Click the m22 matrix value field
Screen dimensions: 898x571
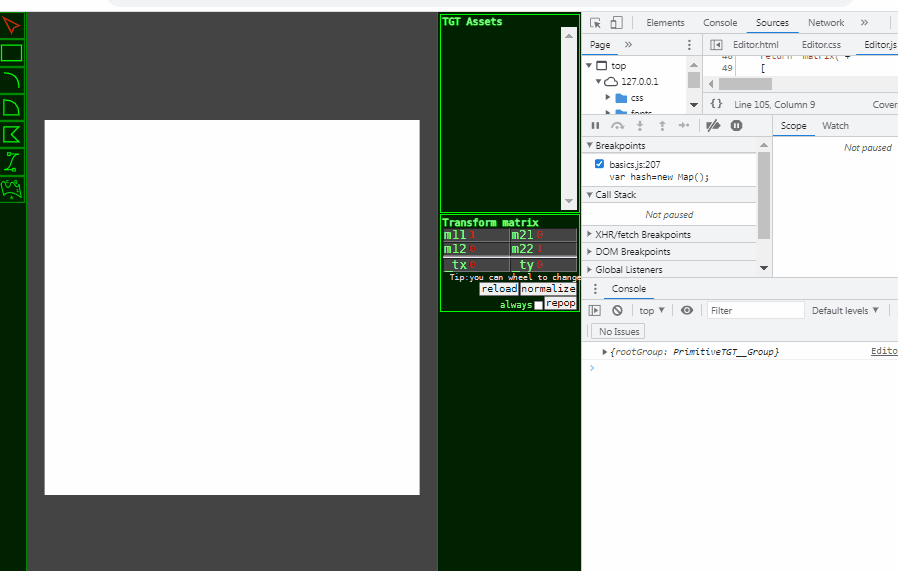coord(556,249)
